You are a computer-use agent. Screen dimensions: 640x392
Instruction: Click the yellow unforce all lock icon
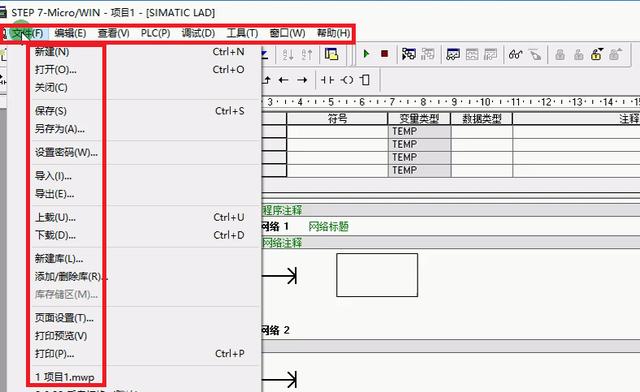point(597,54)
